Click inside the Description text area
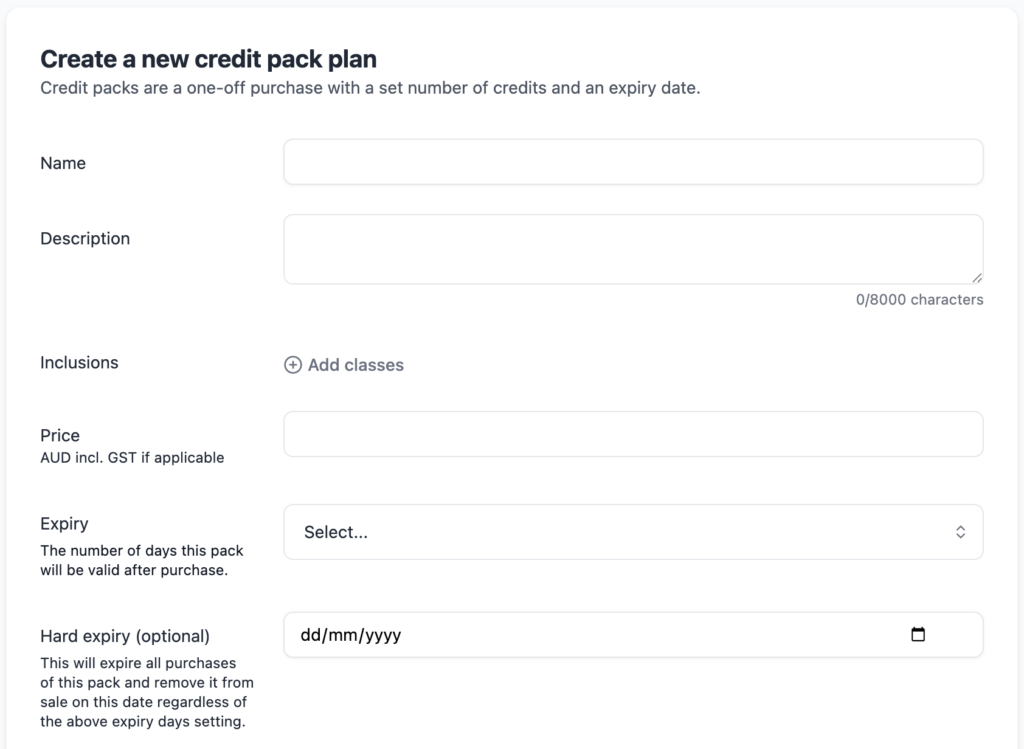The height and width of the screenshot is (749, 1024). (x=632, y=248)
